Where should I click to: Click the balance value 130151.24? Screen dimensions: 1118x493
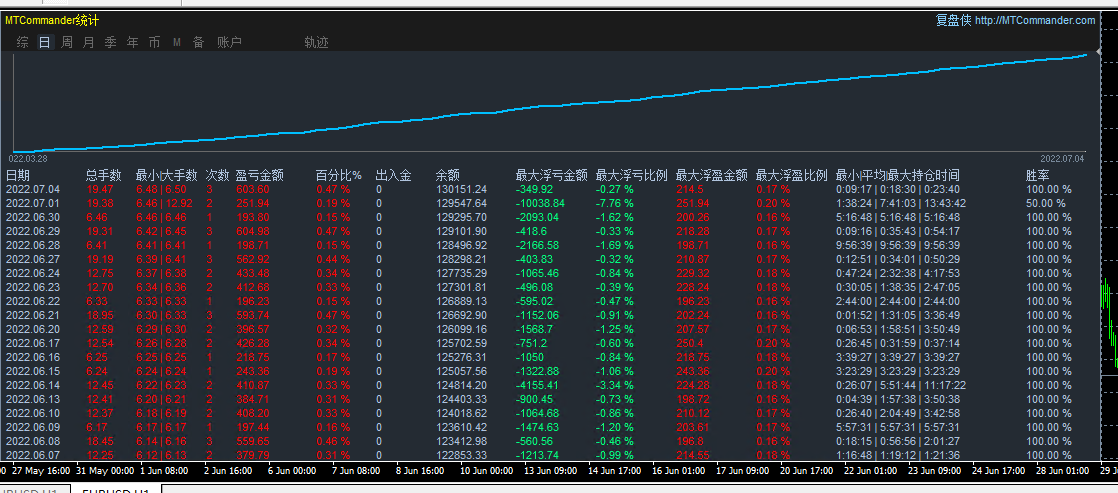tap(461, 190)
